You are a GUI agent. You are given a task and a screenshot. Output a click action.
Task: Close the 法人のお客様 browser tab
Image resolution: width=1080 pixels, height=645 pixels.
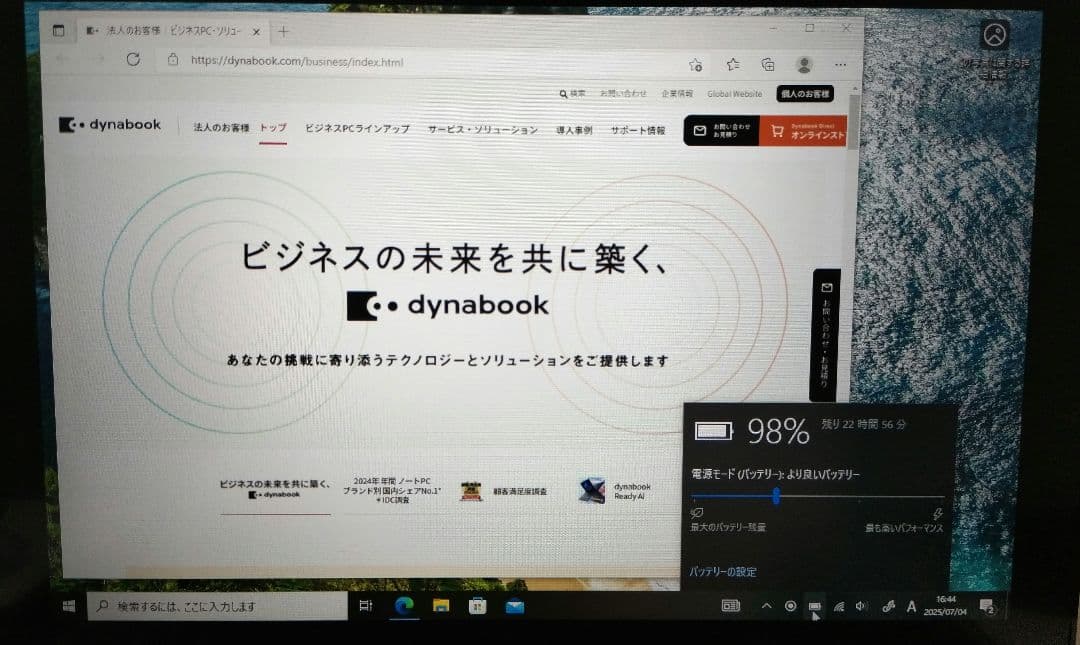[x=256, y=32]
